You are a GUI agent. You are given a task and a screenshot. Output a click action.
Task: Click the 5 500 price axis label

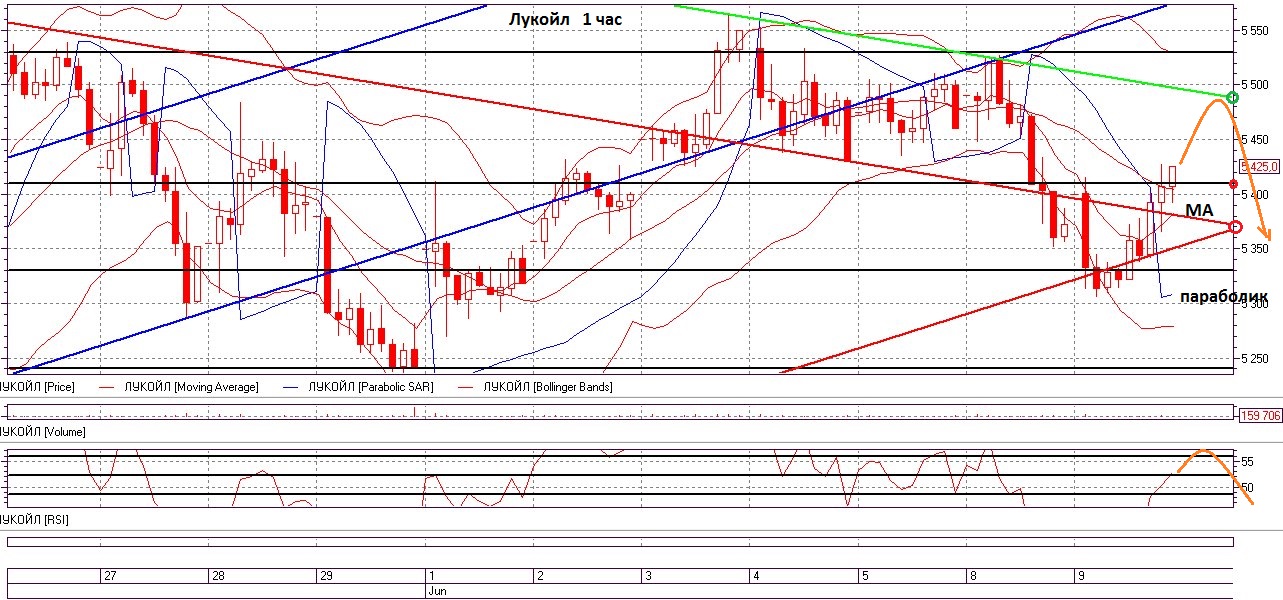tap(1255, 85)
